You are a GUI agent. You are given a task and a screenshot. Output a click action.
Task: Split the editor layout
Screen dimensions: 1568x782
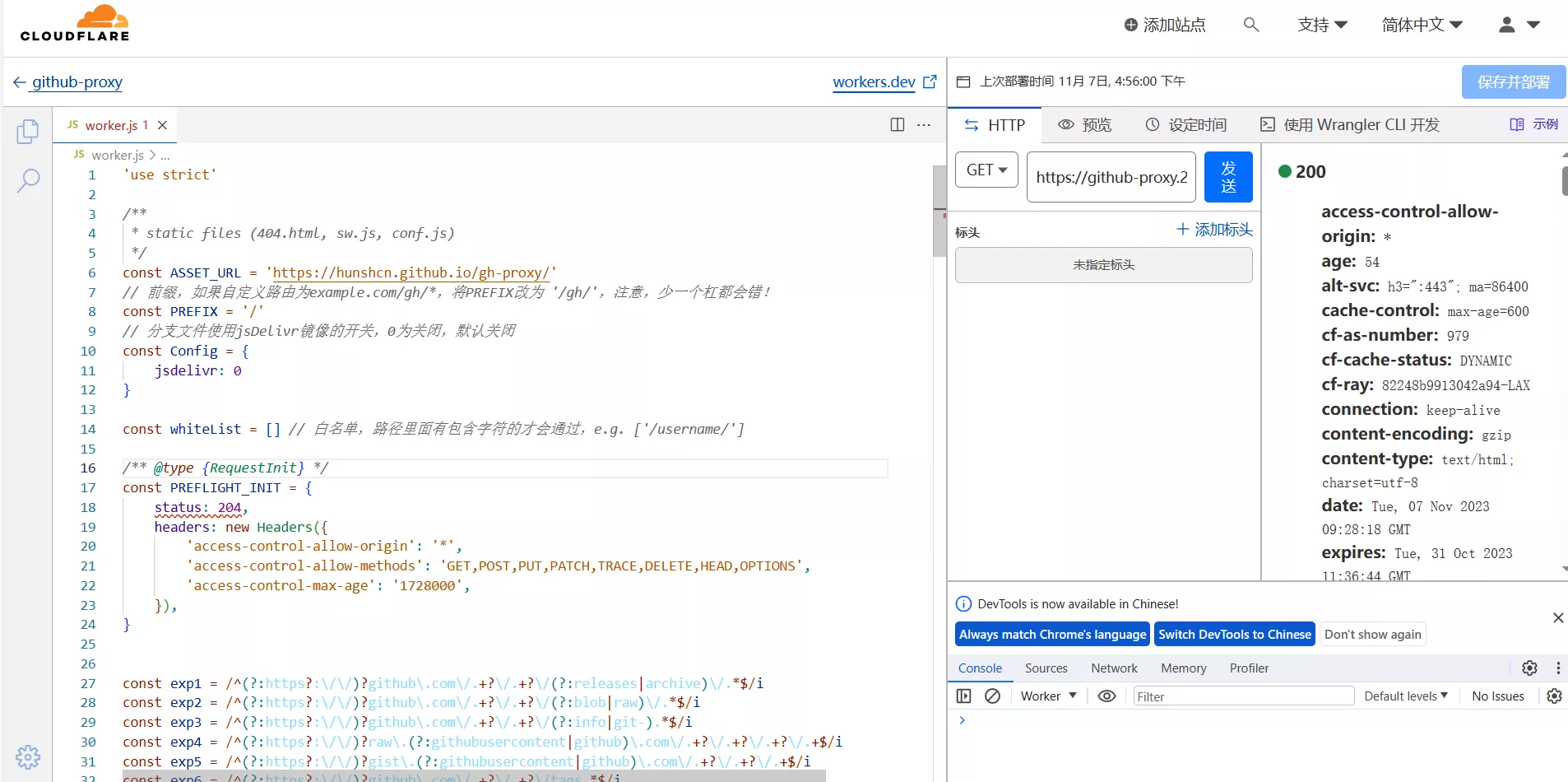coord(898,125)
